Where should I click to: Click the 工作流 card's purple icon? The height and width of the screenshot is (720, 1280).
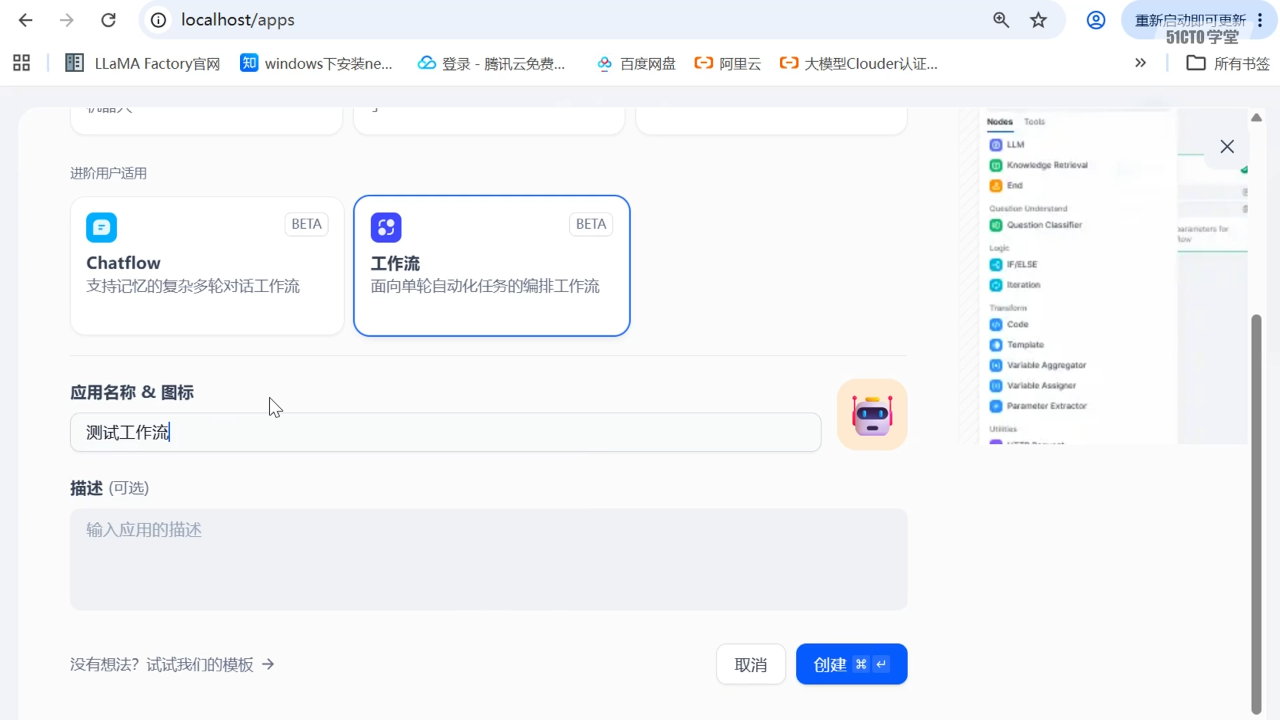(x=386, y=227)
